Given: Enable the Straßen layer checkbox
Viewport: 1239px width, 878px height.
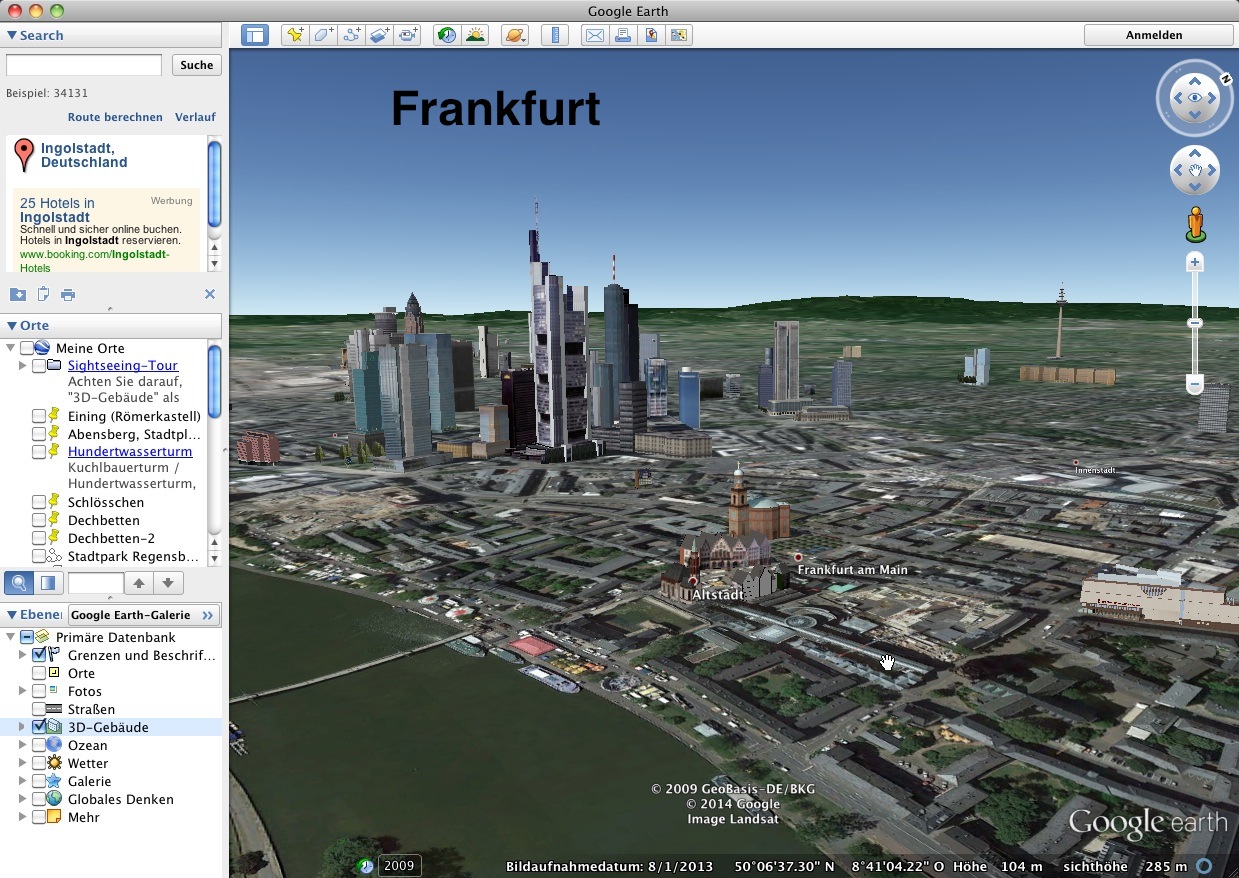Looking at the screenshot, I should pyautogui.click(x=39, y=709).
